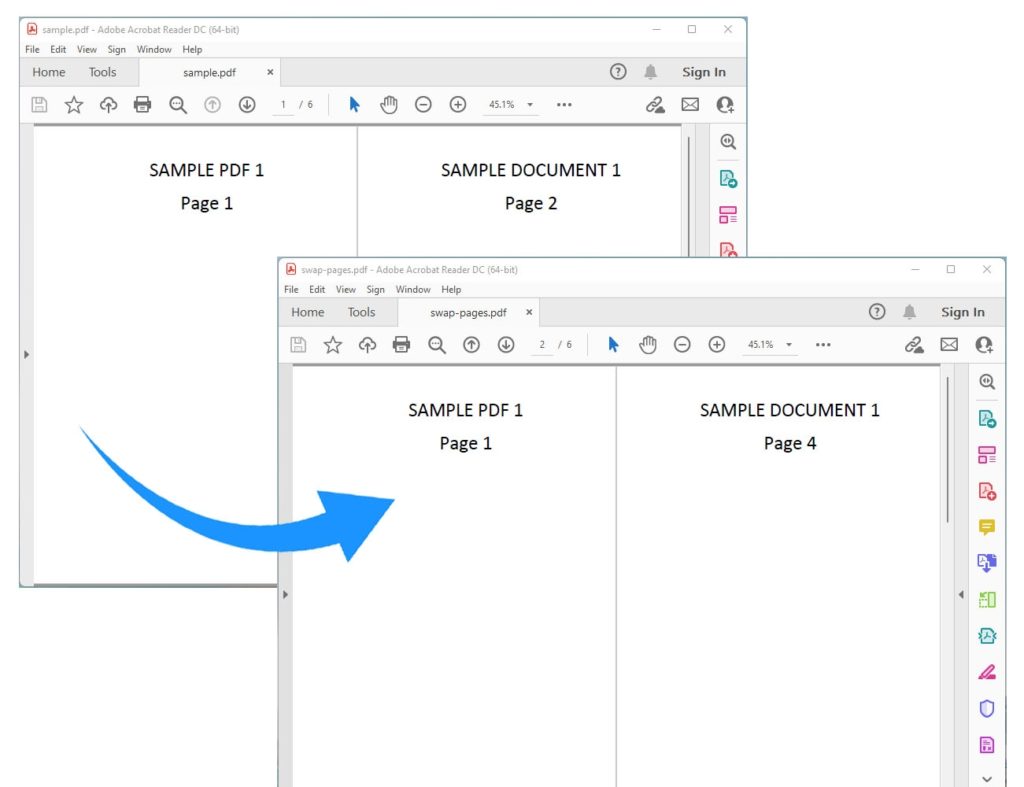Click the Print icon in swap-pages.pdf window

401,344
